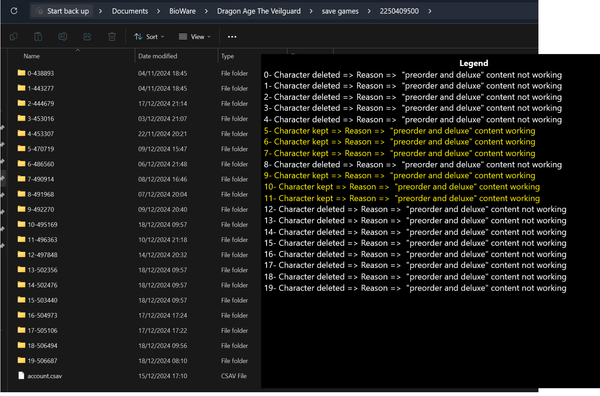600x396 pixels.
Task: Select folder icon of 2-444679
Action: (21, 103)
